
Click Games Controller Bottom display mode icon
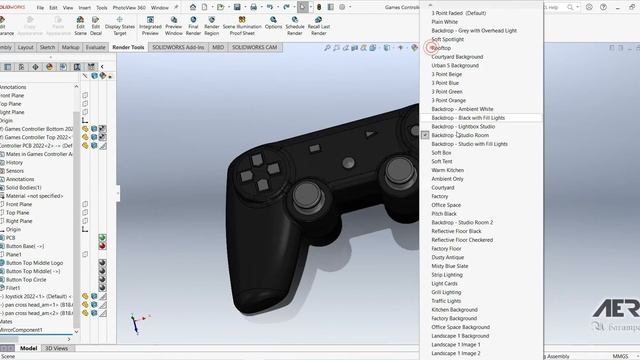[94, 129]
